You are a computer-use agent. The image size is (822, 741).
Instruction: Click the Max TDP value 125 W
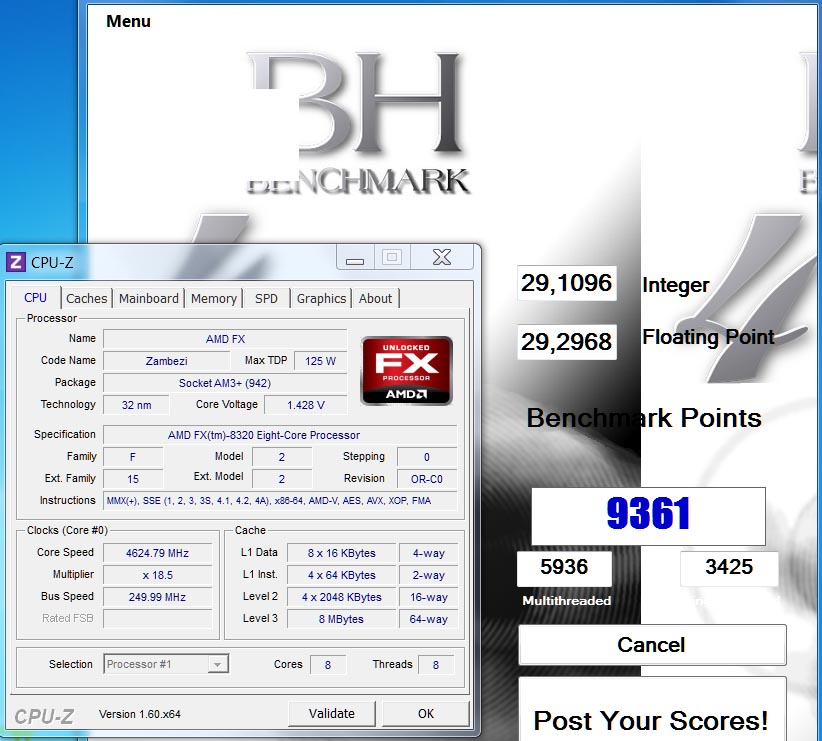(320, 361)
